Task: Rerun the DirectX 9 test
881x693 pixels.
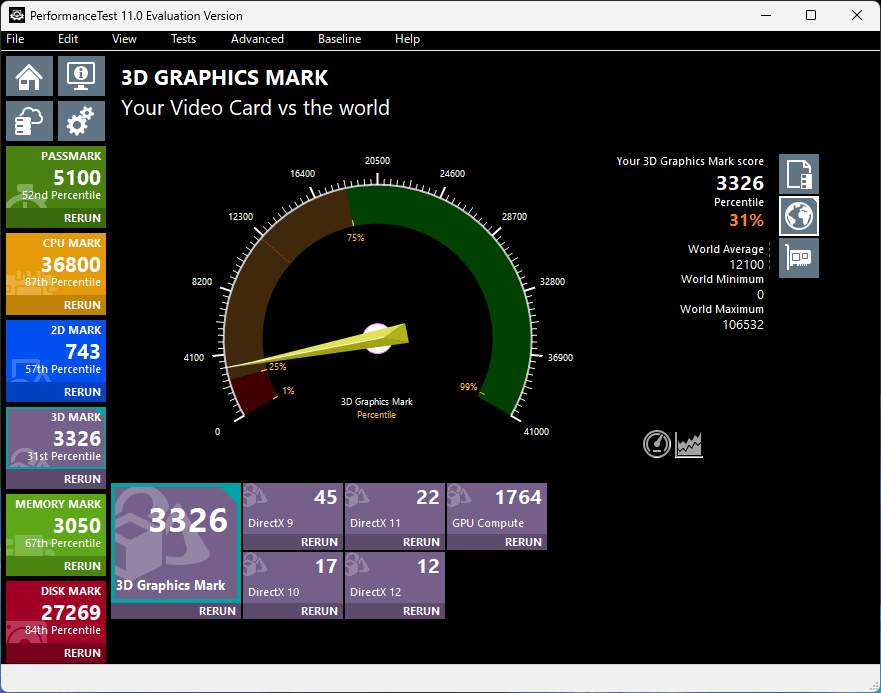Action: (x=319, y=542)
